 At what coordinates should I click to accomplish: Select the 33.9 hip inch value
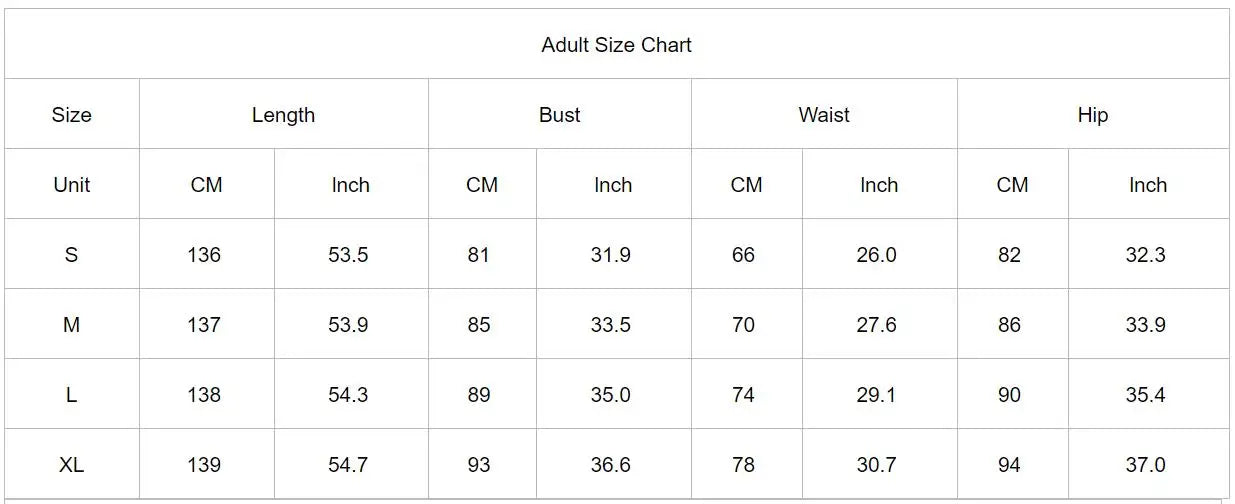point(1145,325)
